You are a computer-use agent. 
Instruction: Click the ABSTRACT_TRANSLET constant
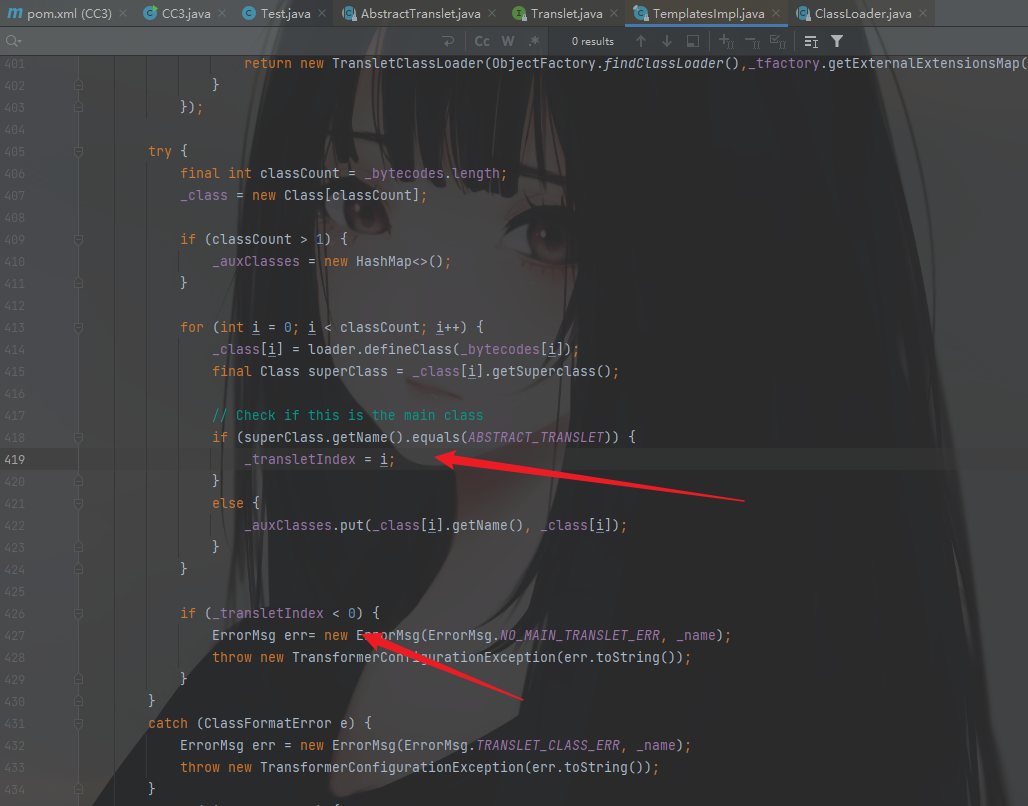(536, 437)
